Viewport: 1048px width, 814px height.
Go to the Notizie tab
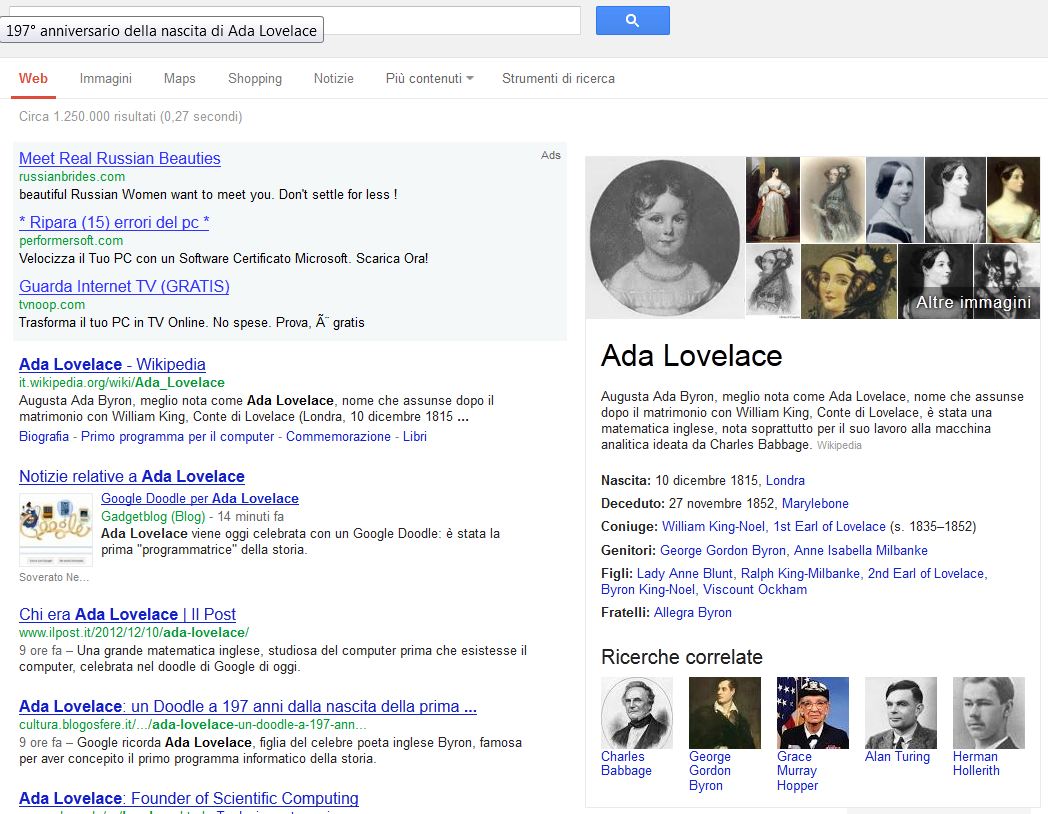coord(334,78)
